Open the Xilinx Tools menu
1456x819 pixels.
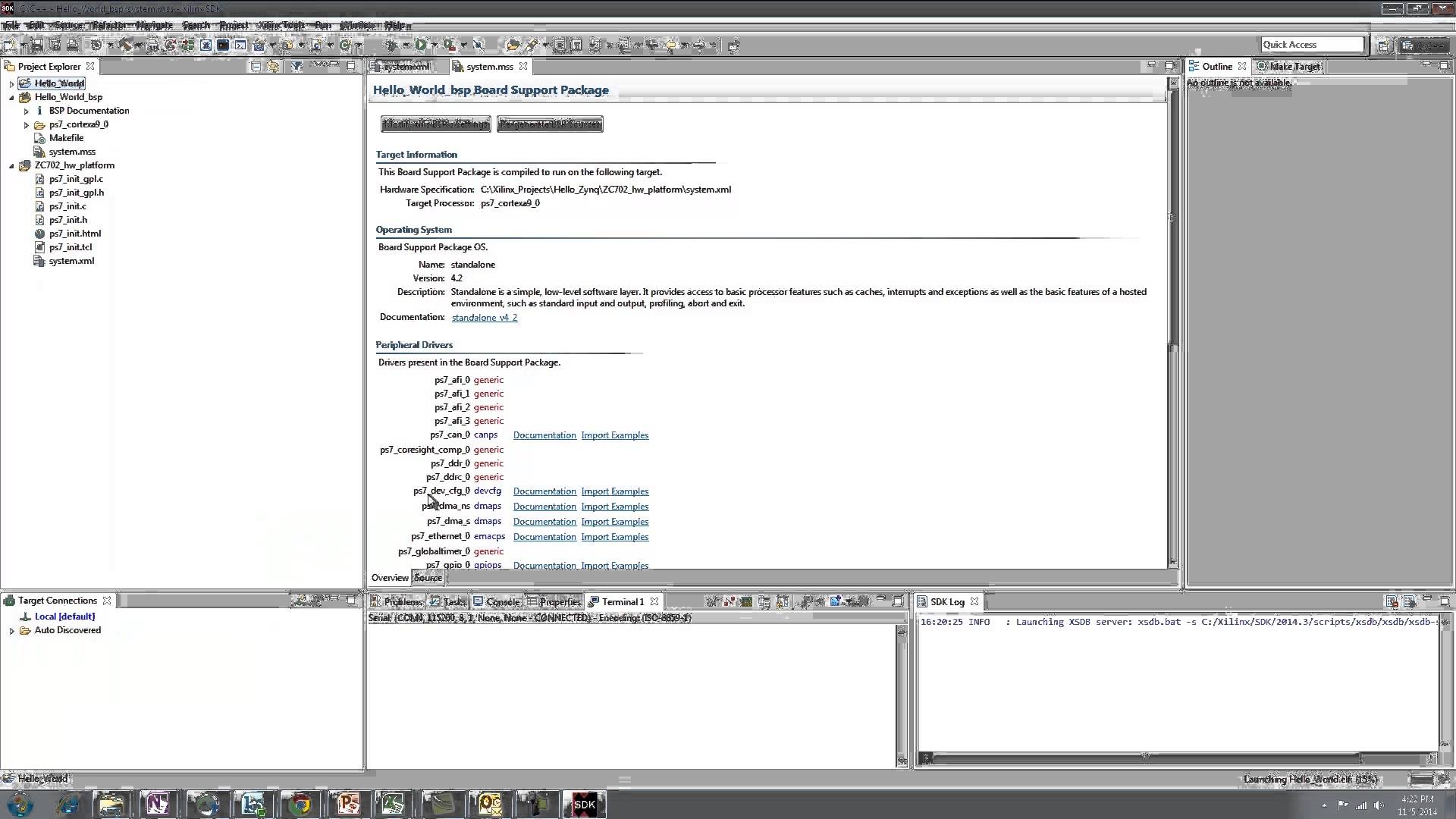pyautogui.click(x=281, y=25)
